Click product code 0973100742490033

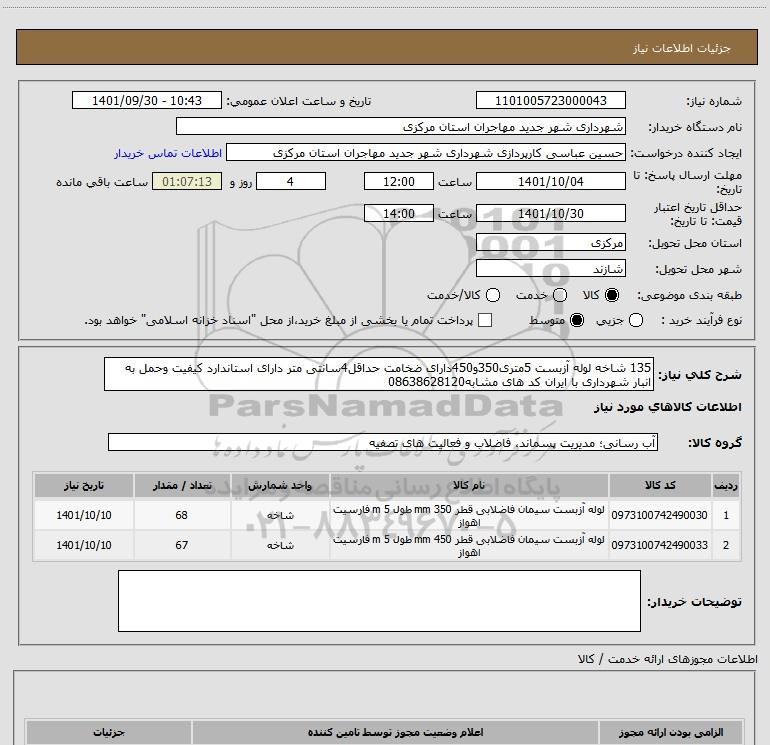pos(660,545)
